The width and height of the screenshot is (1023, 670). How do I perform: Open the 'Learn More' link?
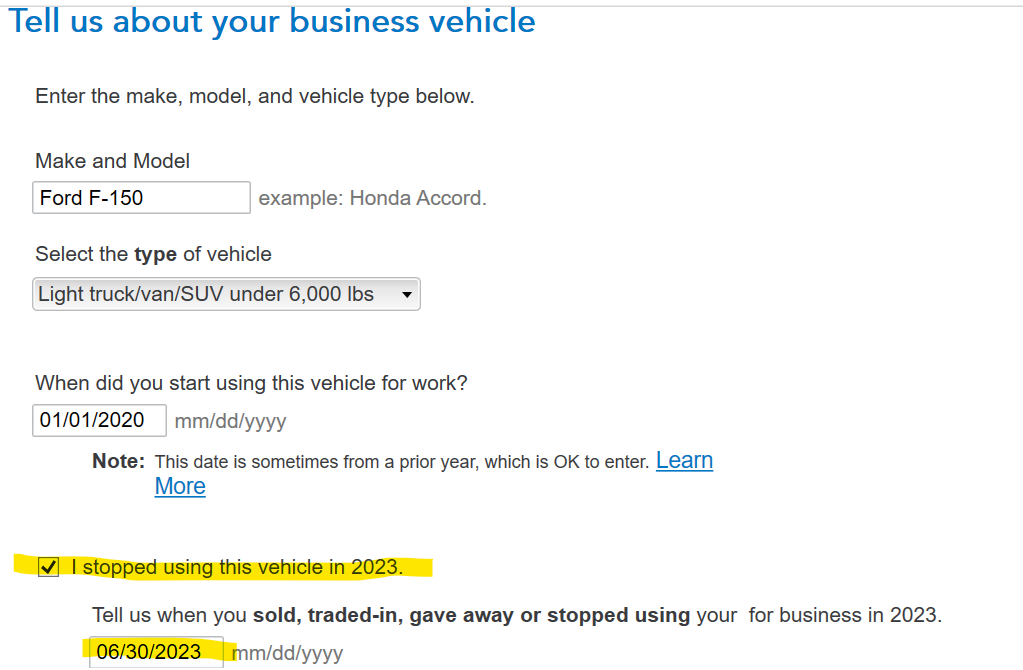(x=684, y=461)
